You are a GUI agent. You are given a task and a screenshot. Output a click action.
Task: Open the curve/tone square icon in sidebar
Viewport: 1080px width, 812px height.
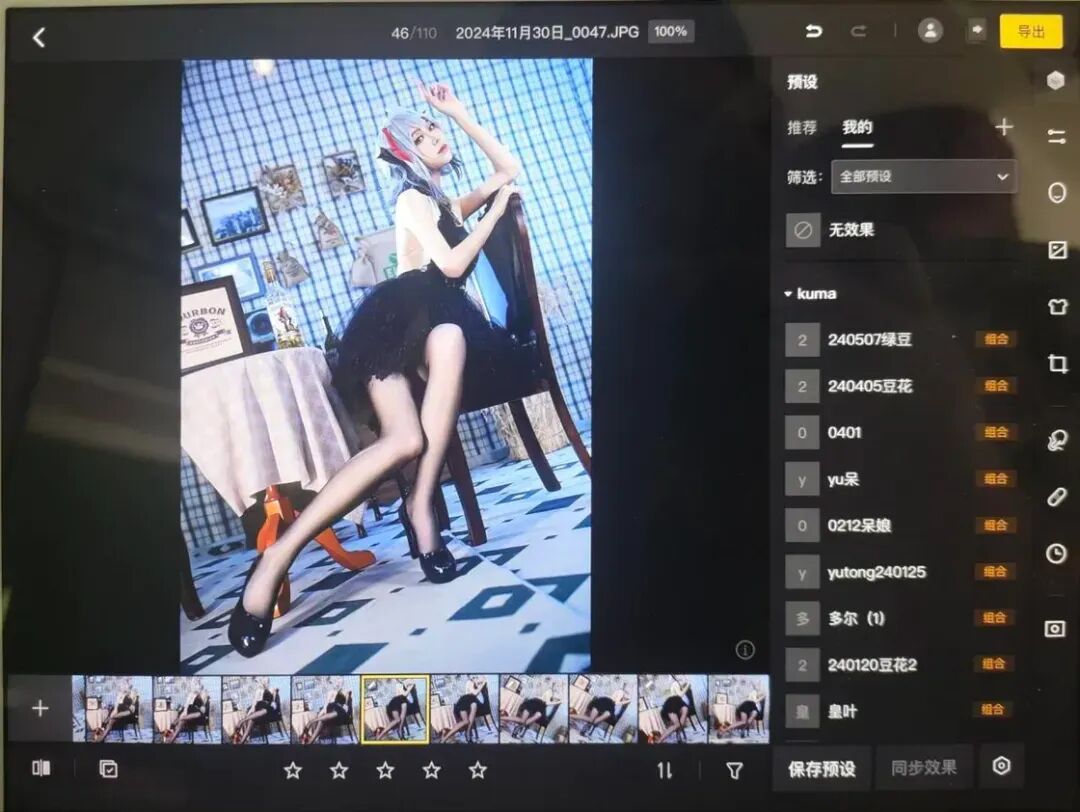click(1057, 249)
